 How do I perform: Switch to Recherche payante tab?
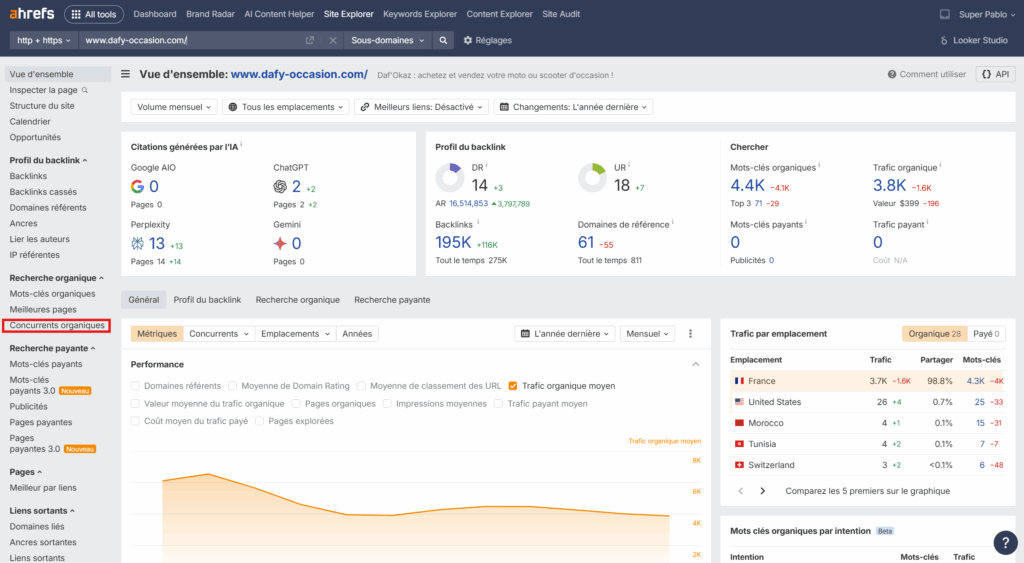pos(392,300)
